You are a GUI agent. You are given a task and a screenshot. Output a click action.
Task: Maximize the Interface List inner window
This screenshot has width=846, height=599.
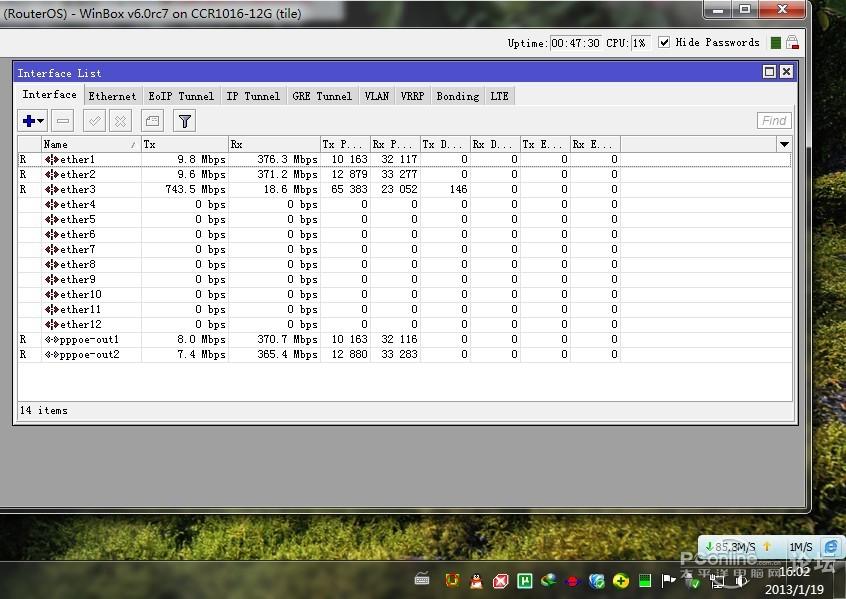pos(769,72)
